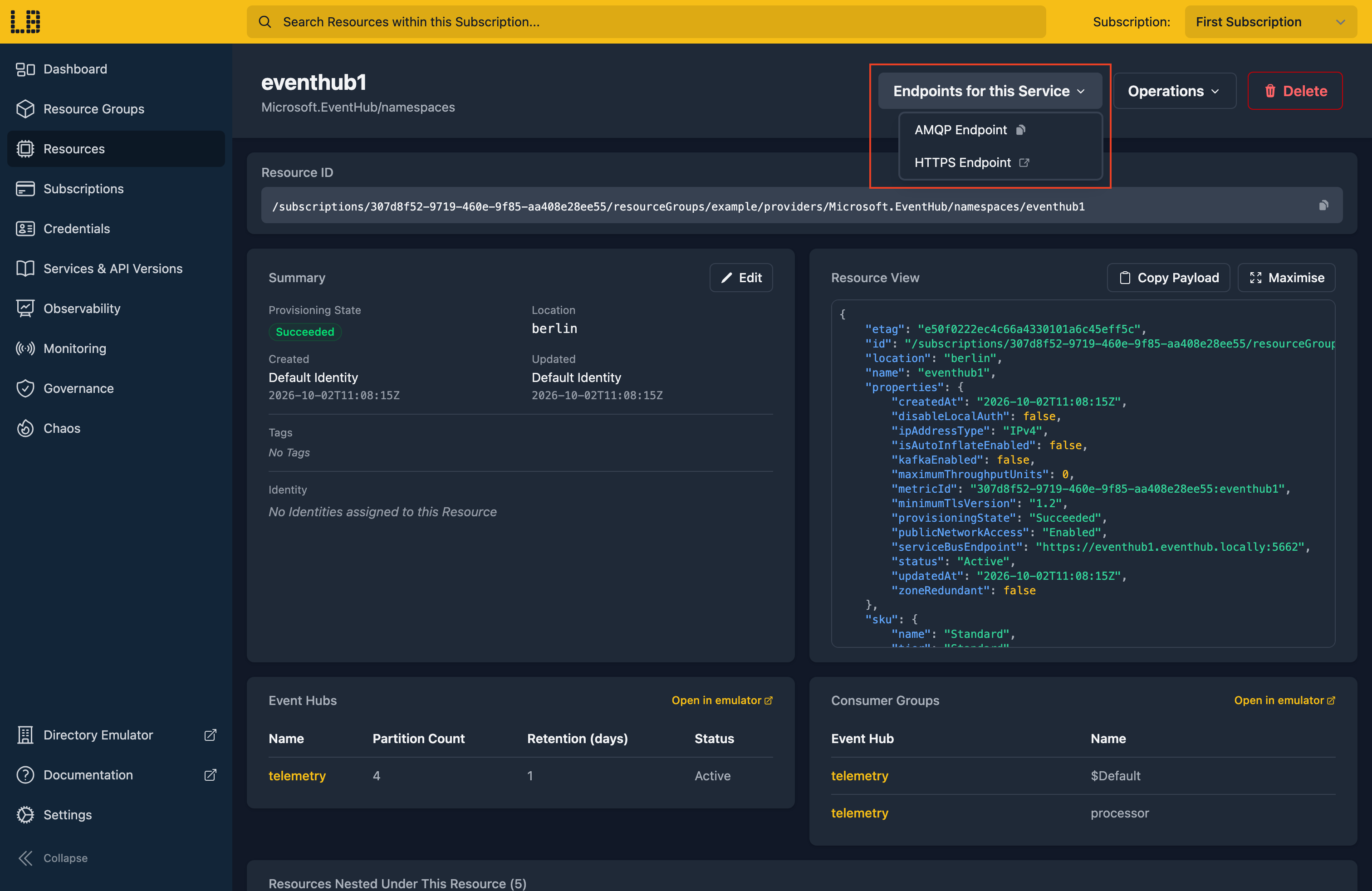Open telemetry link in processor row
1372x891 pixels.
pos(859,813)
